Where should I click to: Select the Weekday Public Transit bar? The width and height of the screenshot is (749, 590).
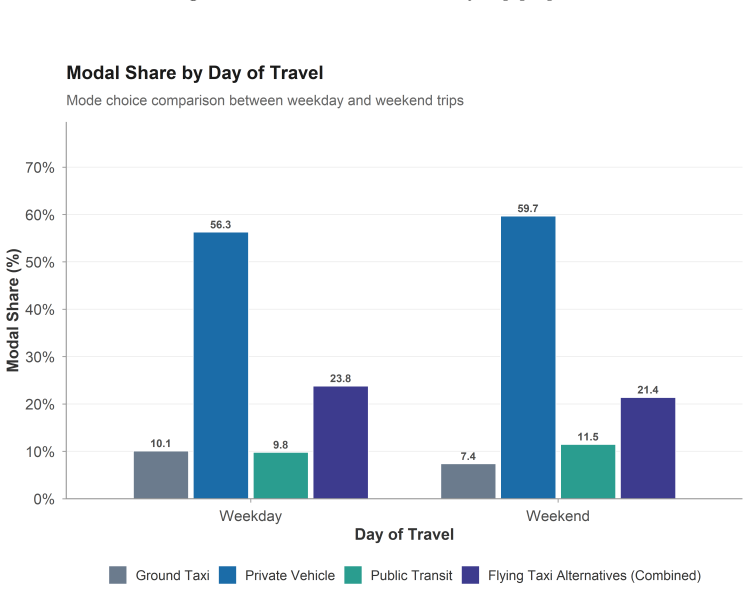(281, 475)
